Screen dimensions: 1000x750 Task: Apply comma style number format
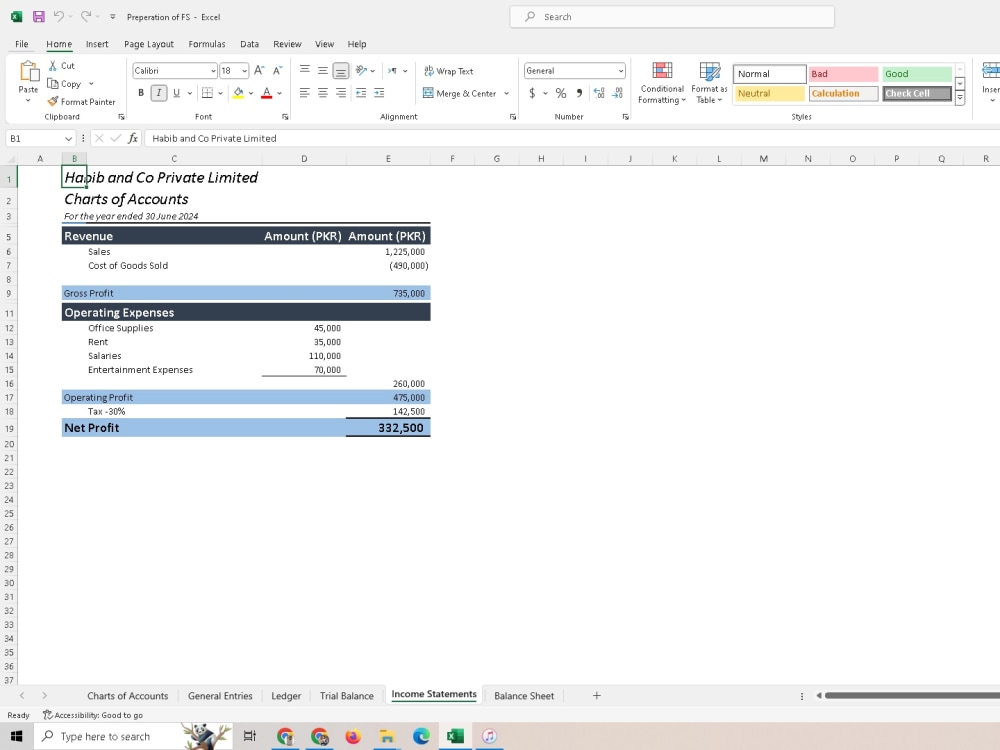579,93
